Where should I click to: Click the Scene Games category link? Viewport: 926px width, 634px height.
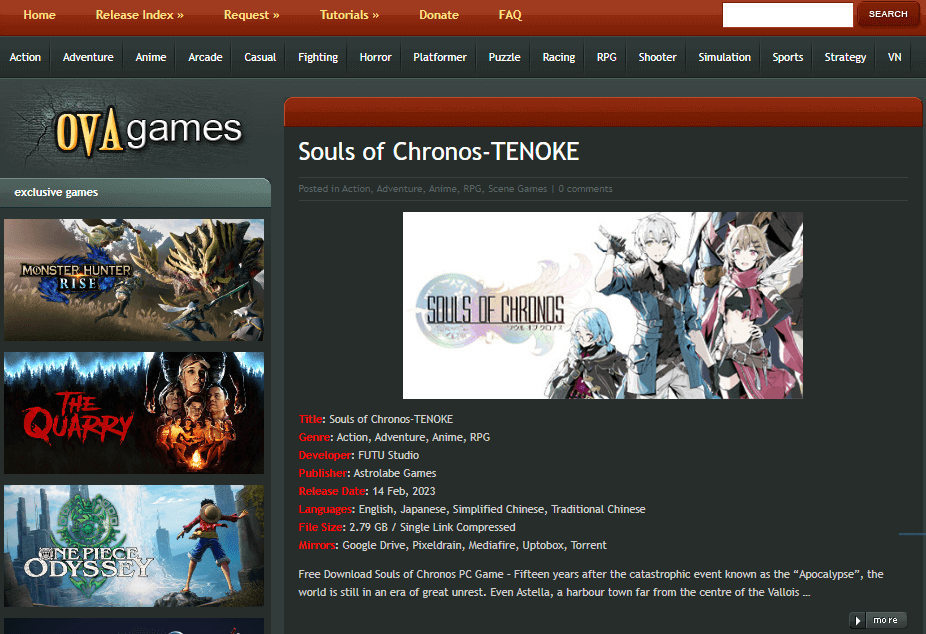(x=517, y=189)
